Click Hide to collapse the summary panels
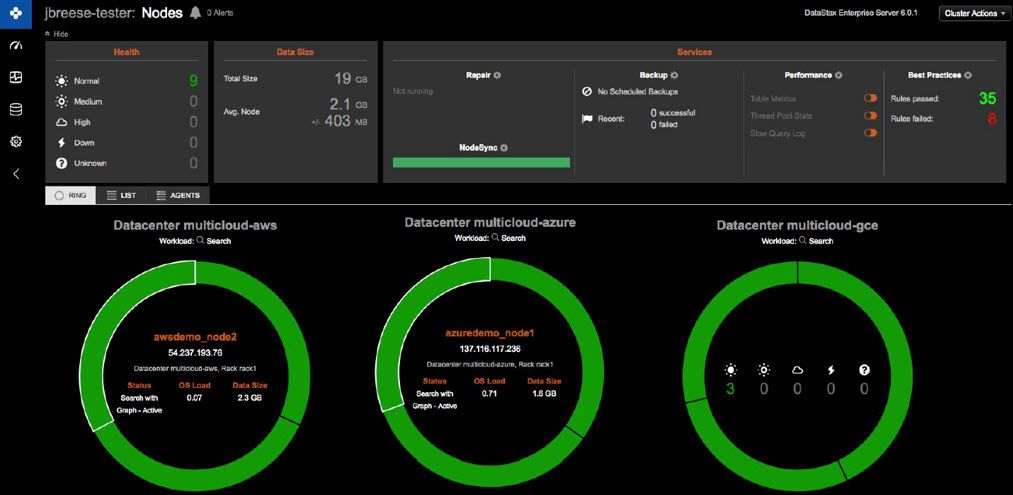Image resolution: width=1013 pixels, height=495 pixels. pyautogui.click(x=56, y=34)
